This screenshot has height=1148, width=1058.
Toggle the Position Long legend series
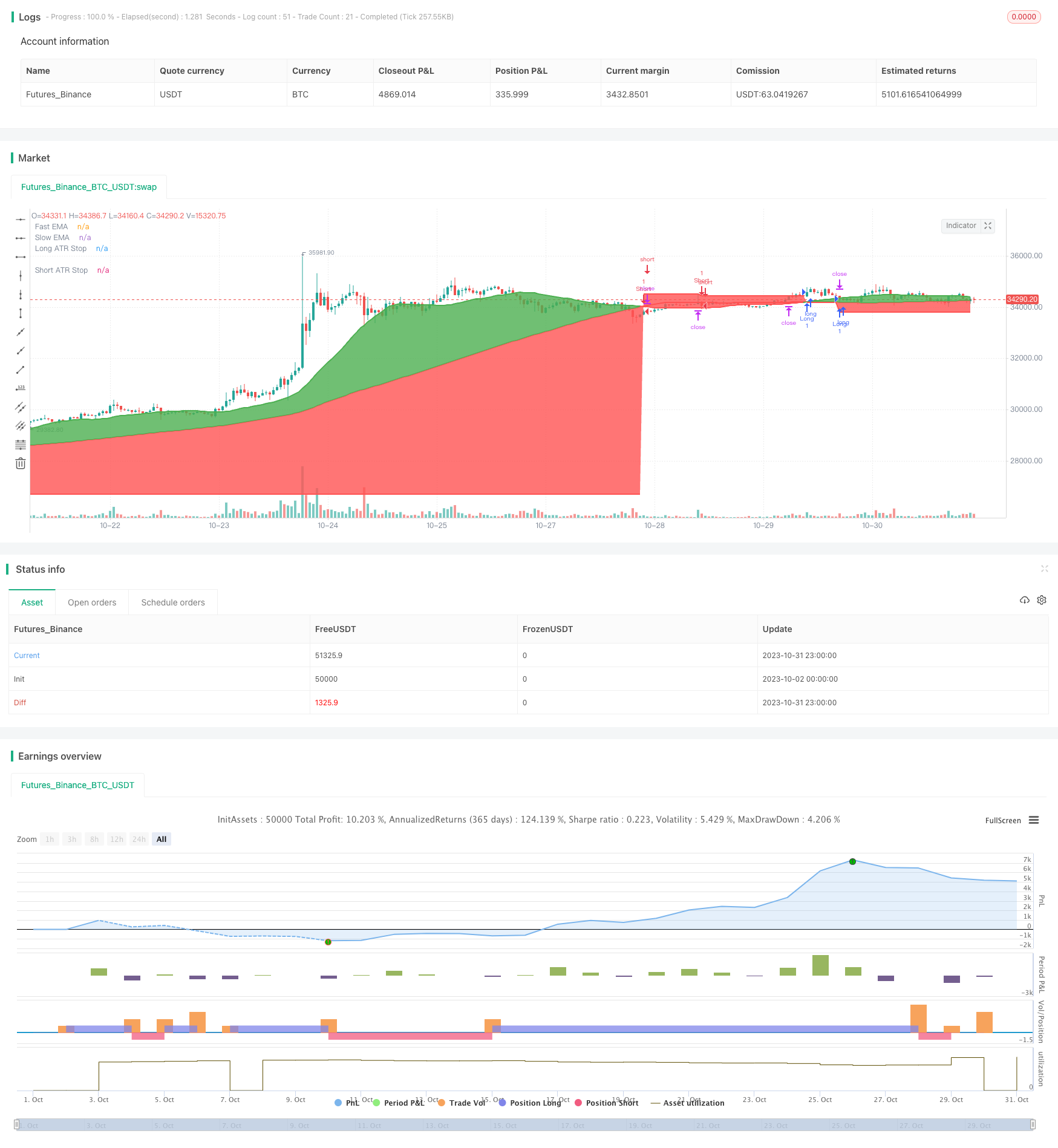click(529, 1103)
